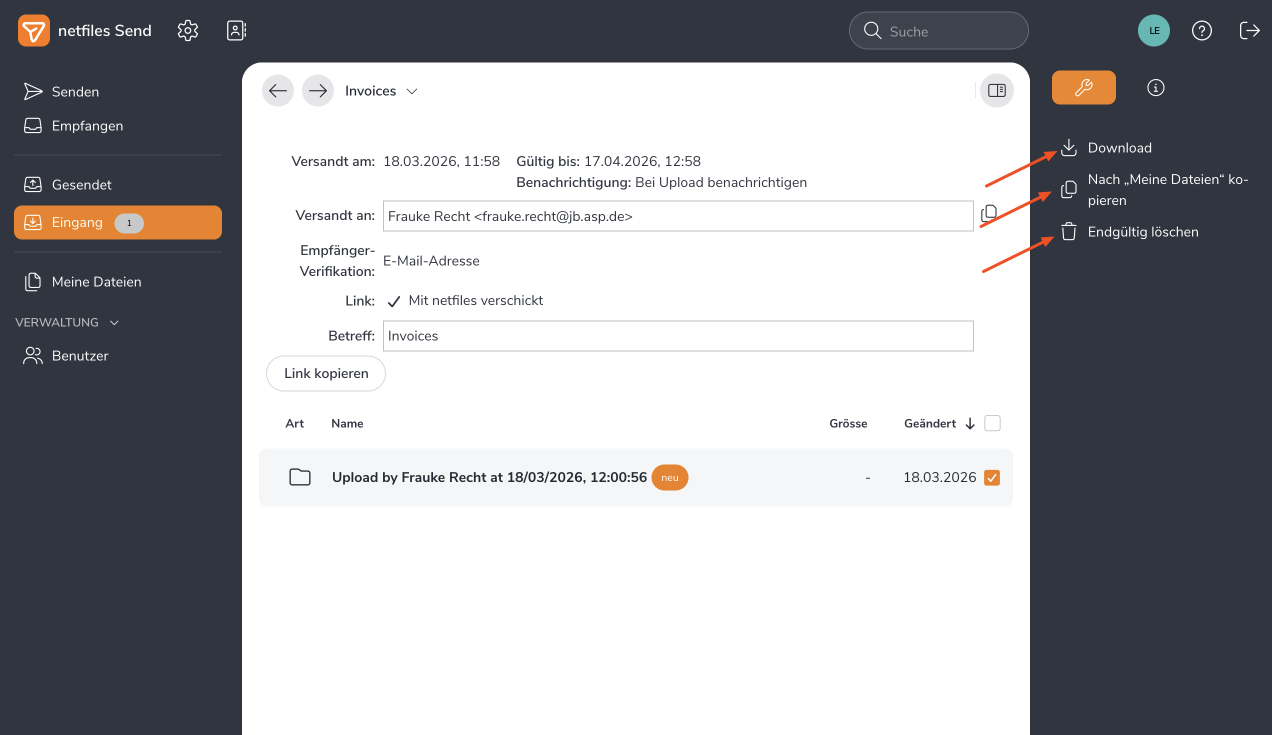The width and height of the screenshot is (1272, 735).
Task: Click Endgültig löschen action
Action: [1142, 232]
